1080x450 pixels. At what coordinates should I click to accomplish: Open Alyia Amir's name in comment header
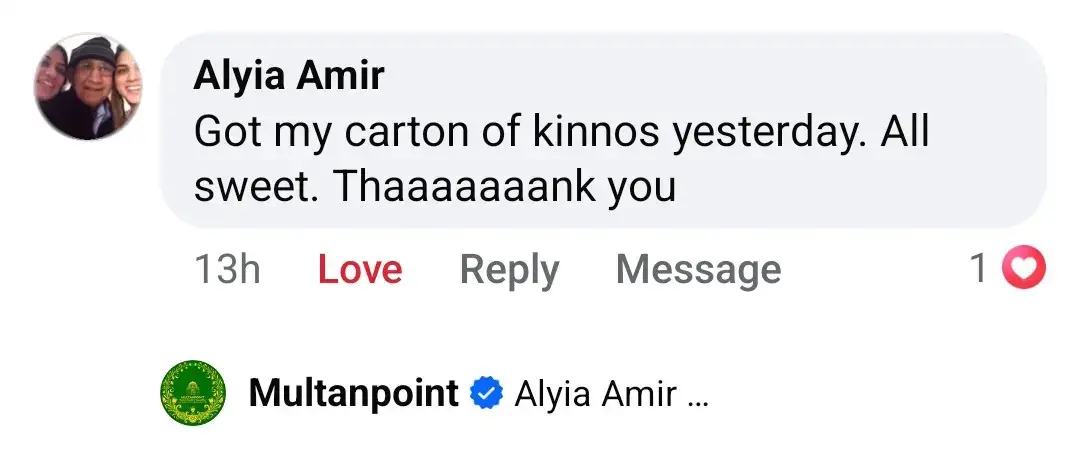(x=289, y=77)
